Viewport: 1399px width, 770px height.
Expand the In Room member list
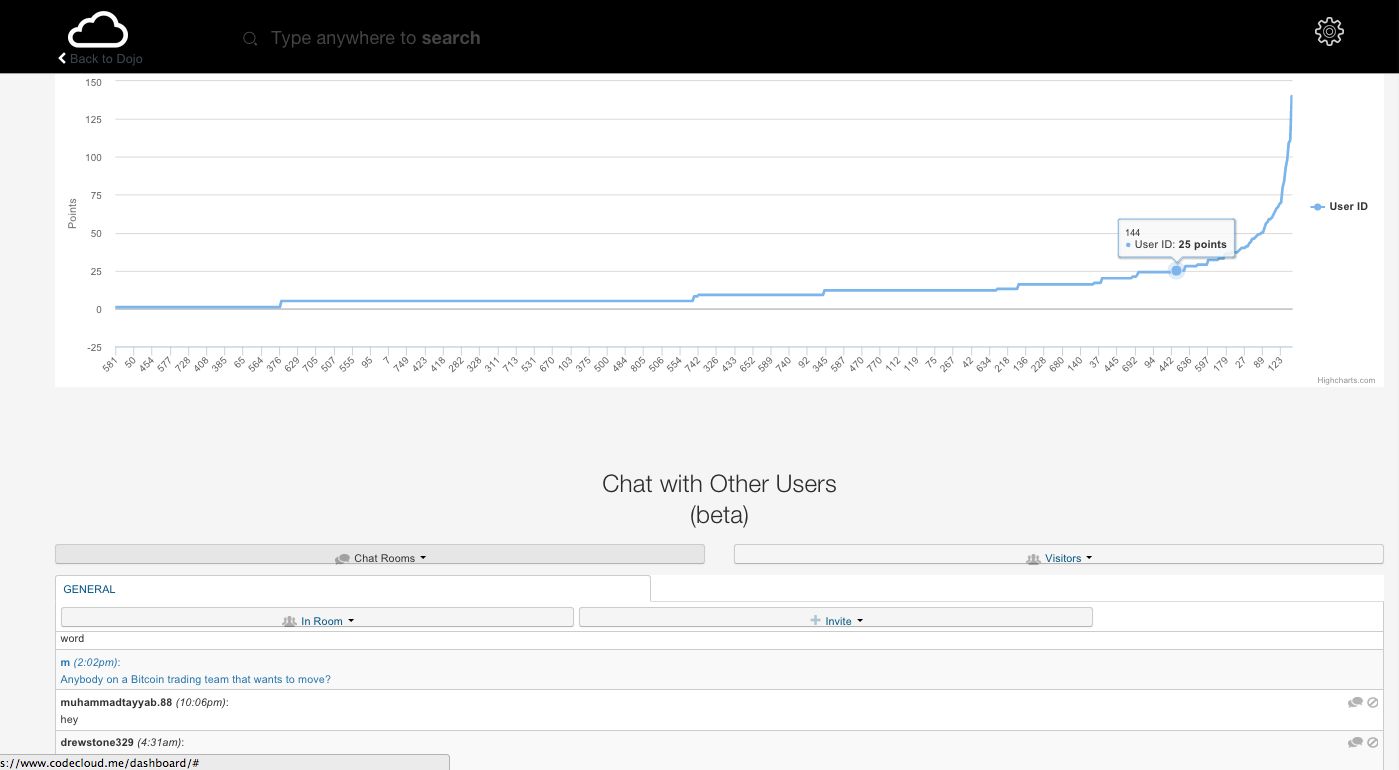[x=320, y=620]
